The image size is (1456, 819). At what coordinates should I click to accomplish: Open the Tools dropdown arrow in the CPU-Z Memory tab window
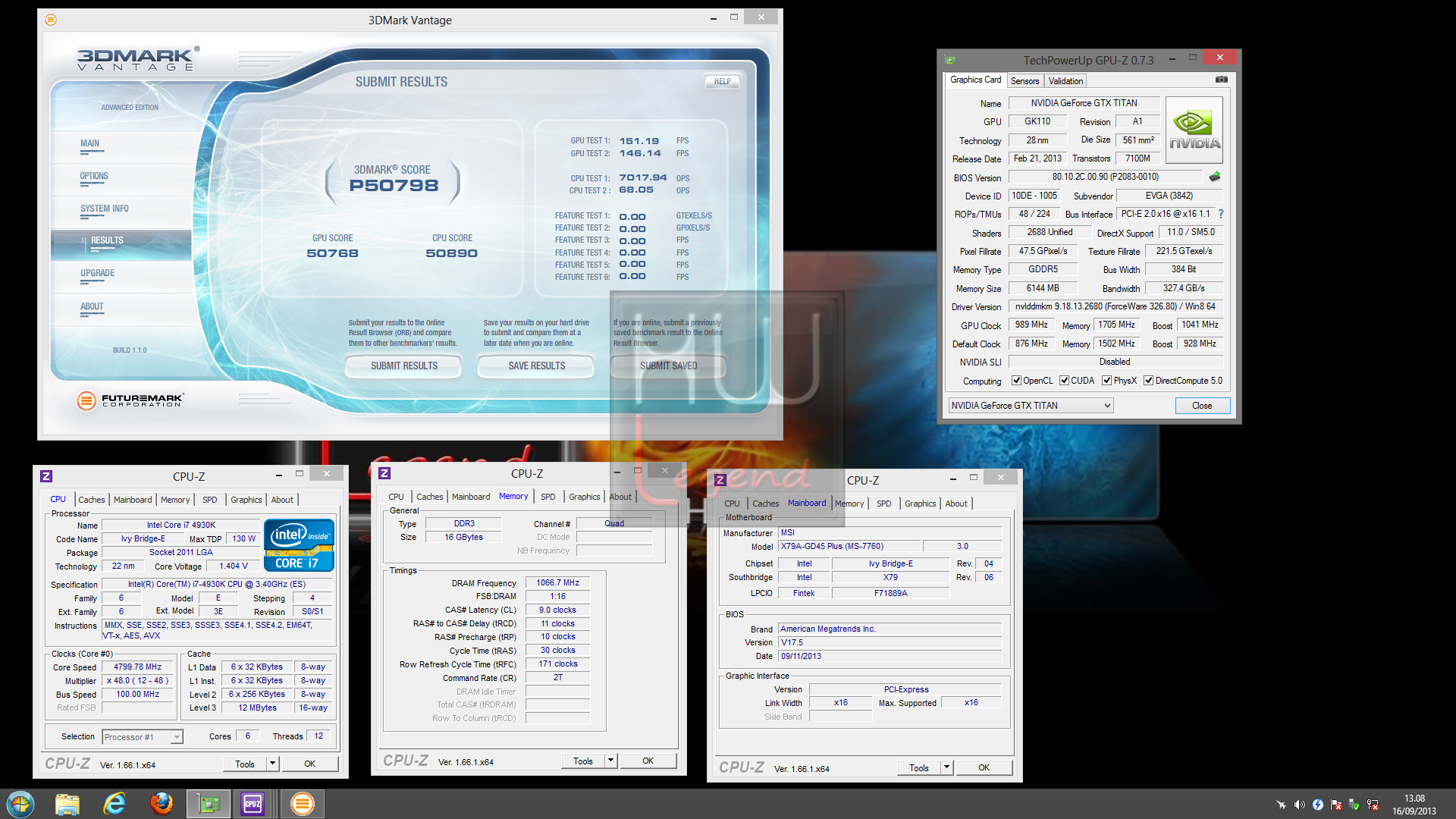click(611, 761)
